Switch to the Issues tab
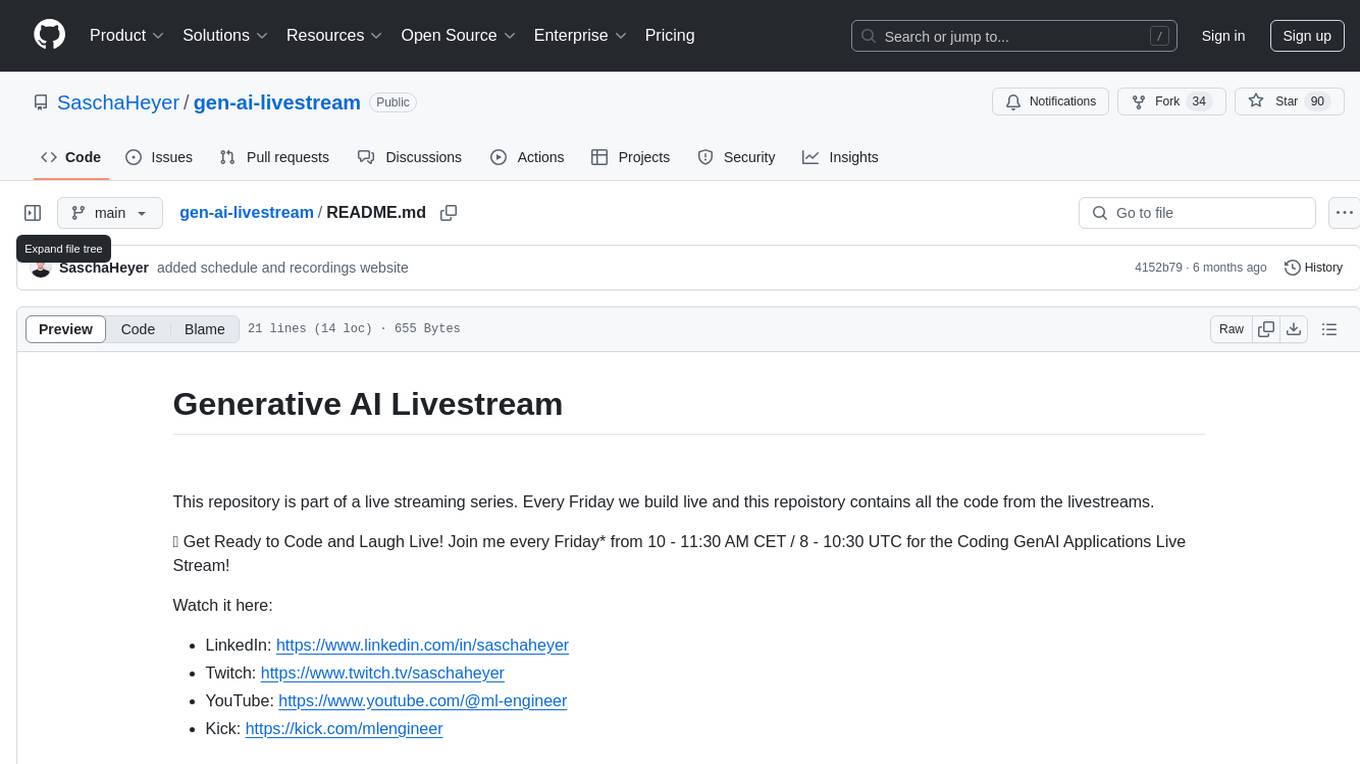Viewport: 1360px width, 764px height. click(159, 157)
